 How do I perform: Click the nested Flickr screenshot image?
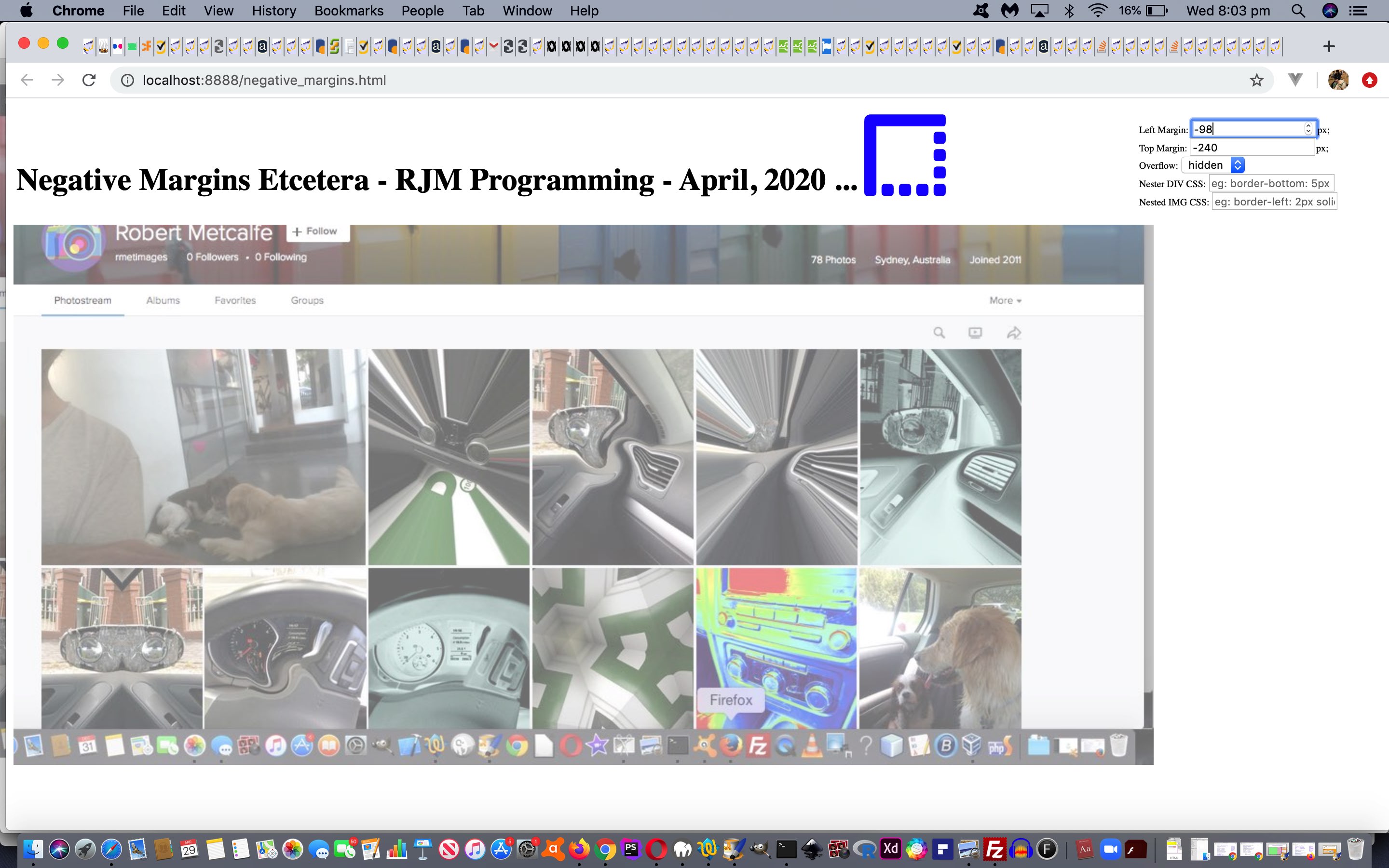pyautogui.click(x=583, y=494)
